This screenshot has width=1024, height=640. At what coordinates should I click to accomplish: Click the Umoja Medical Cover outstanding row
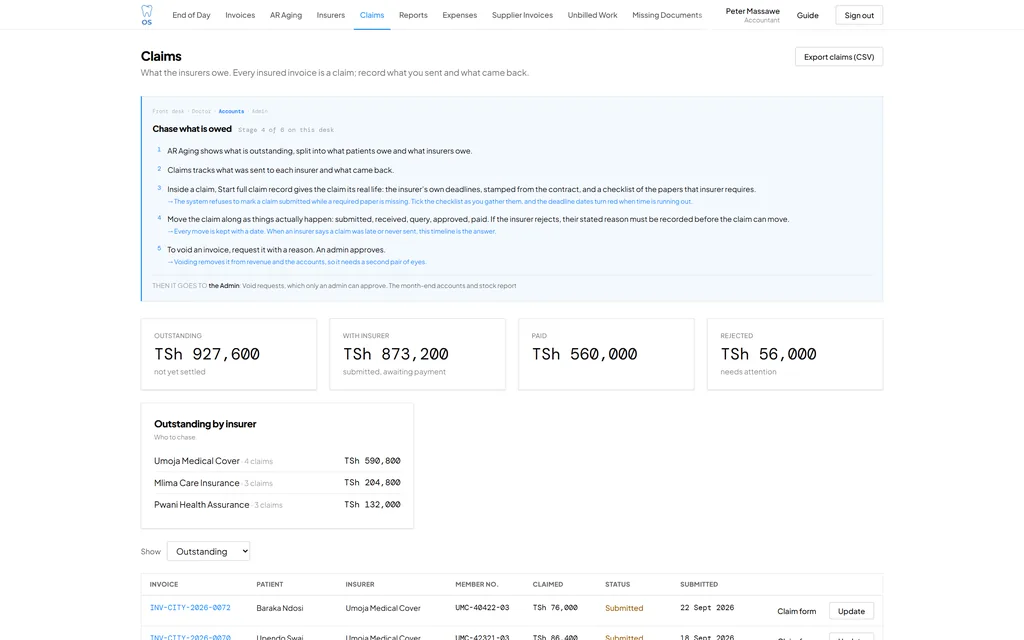[277, 461]
